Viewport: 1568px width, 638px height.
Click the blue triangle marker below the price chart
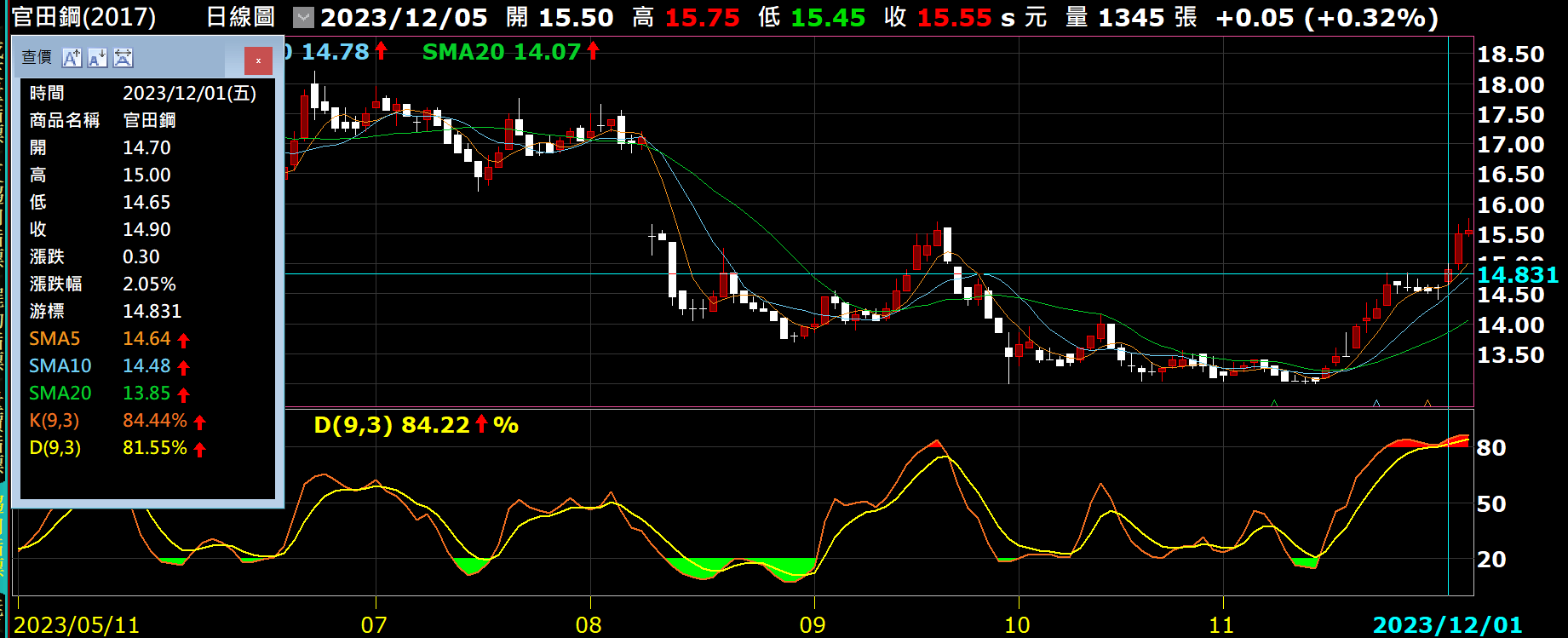[1376, 403]
